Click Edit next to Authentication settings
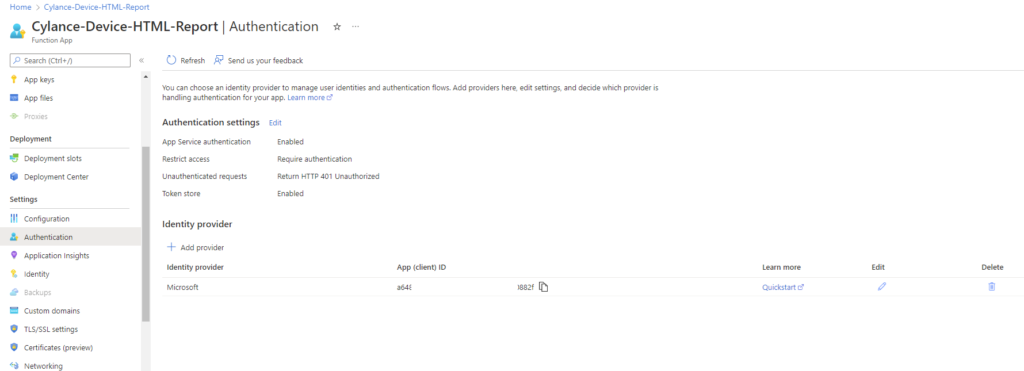Viewport: 1024px width, 371px height. [x=275, y=122]
